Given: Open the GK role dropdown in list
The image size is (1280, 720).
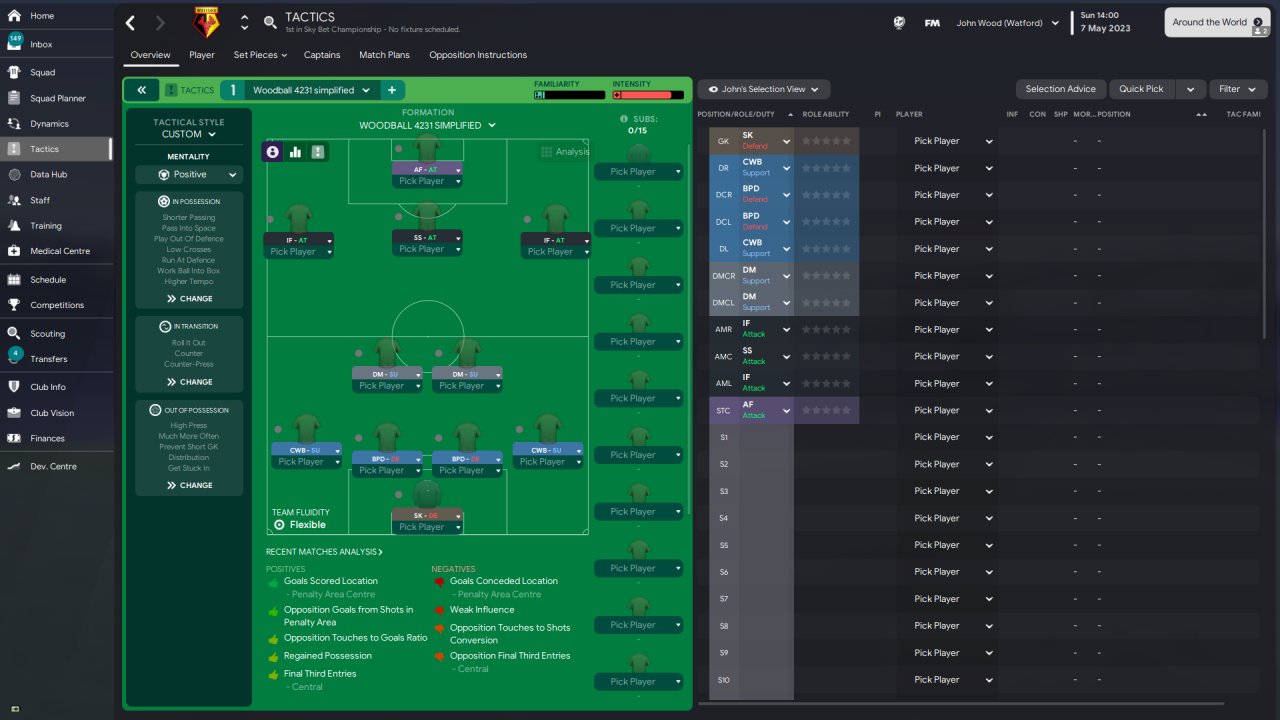Looking at the screenshot, I should point(786,141).
